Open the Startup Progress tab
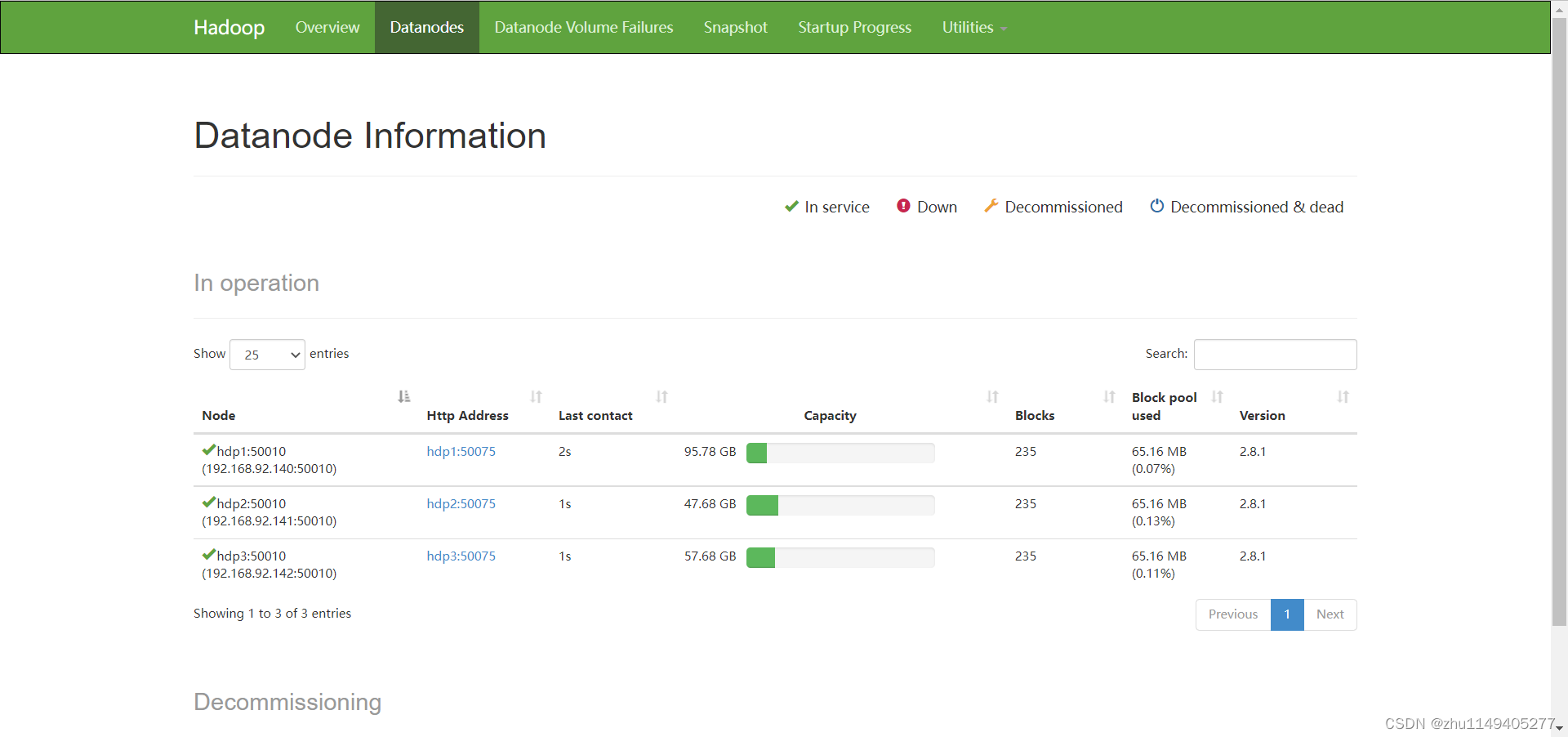This screenshot has height=737, width=1568. click(854, 27)
